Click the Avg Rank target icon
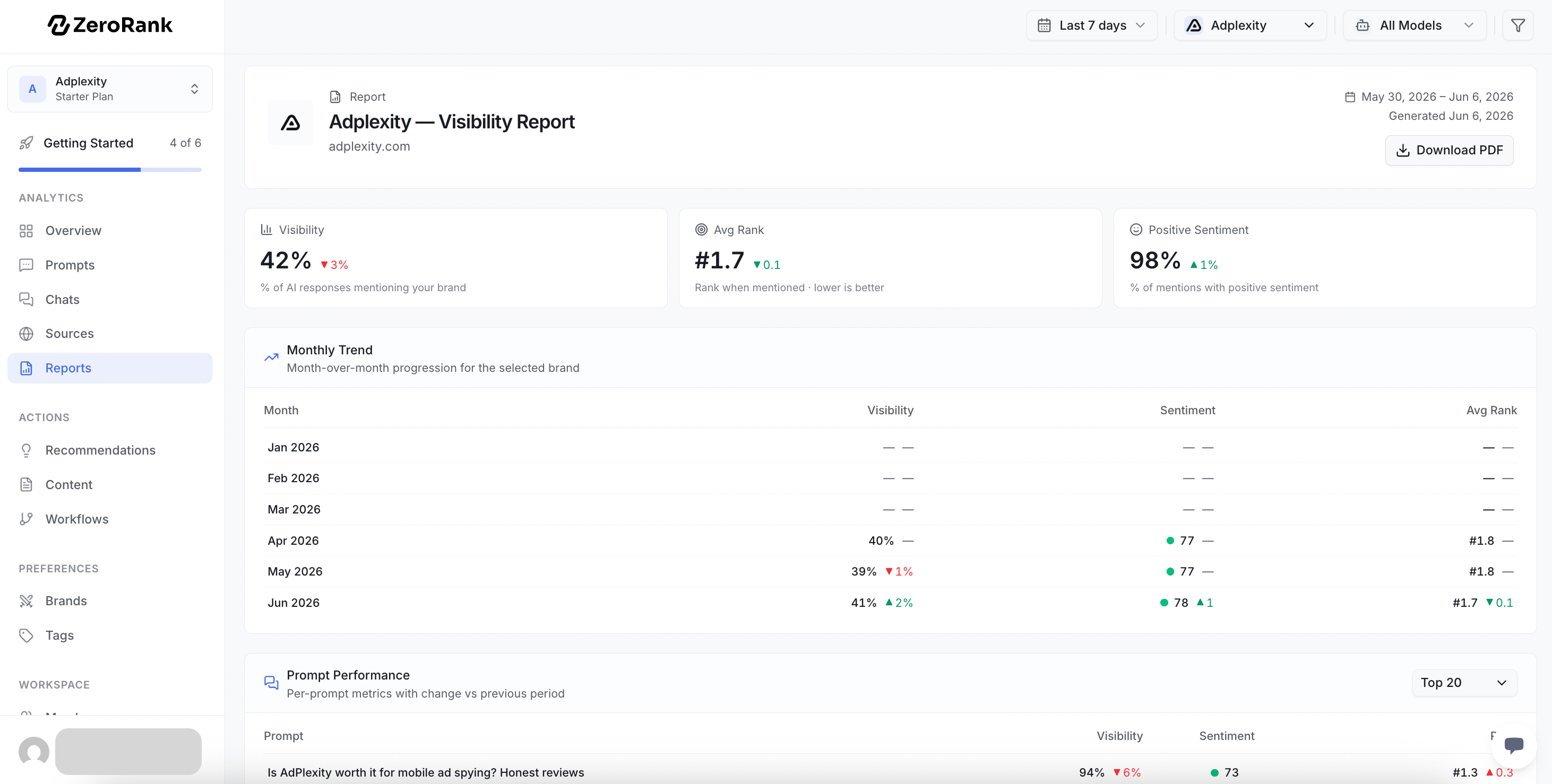The image size is (1552, 784). pyautogui.click(x=701, y=230)
